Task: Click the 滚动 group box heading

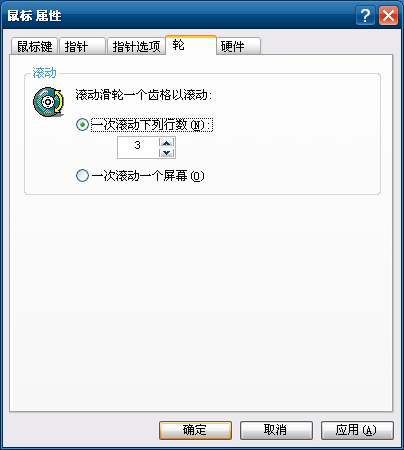Action: pos(44,72)
